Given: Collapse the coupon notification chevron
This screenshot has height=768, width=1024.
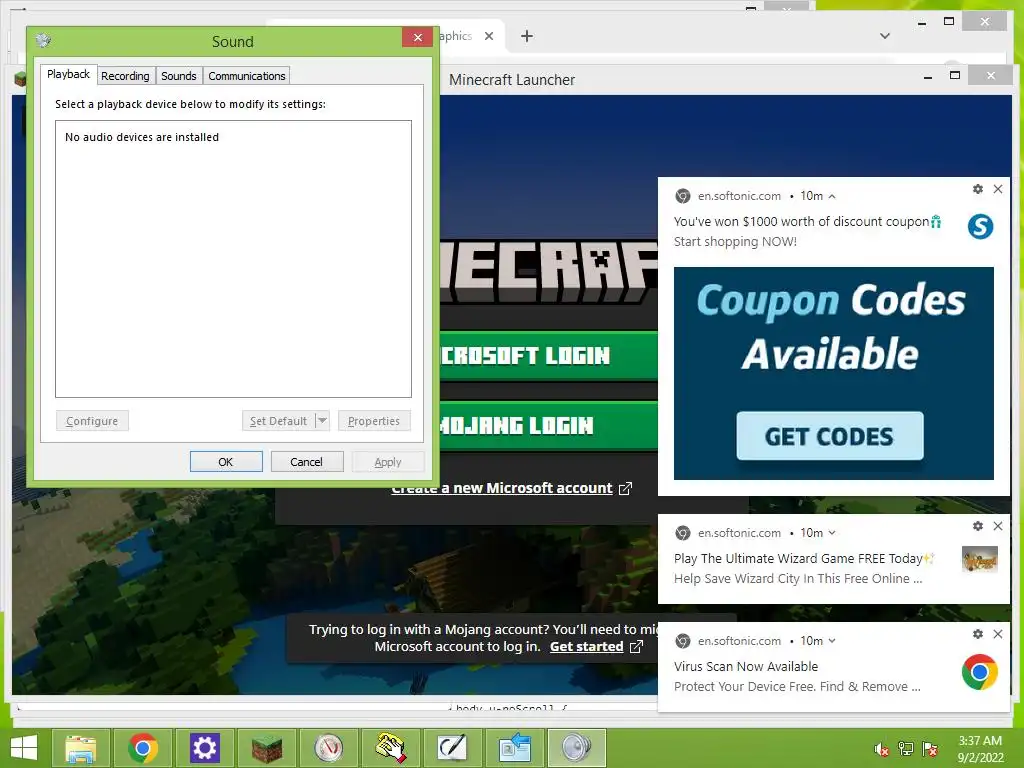Looking at the screenshot, I should (x=832, y=196).
